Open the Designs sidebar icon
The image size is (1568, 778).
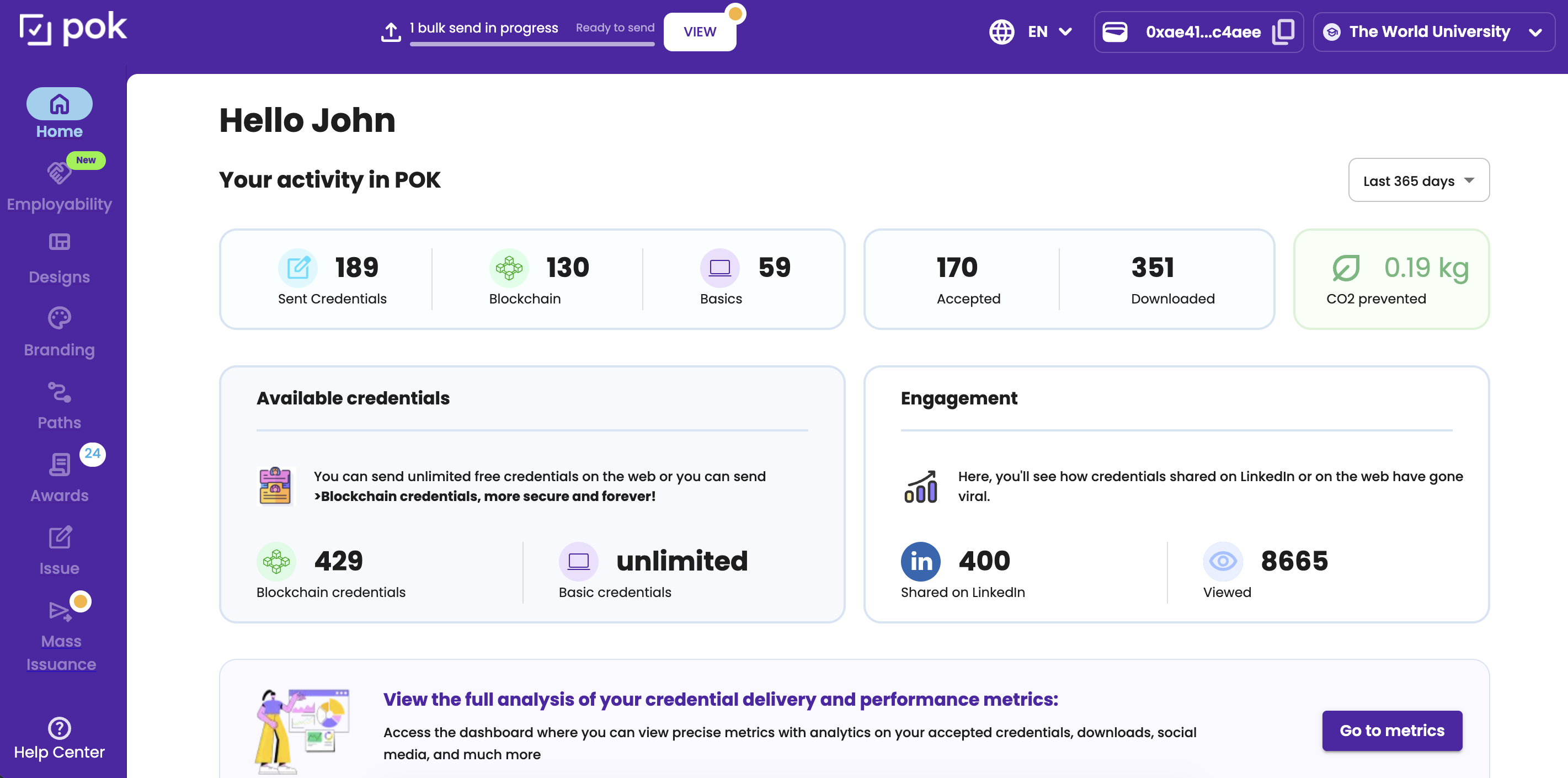(x=59, y=242)
